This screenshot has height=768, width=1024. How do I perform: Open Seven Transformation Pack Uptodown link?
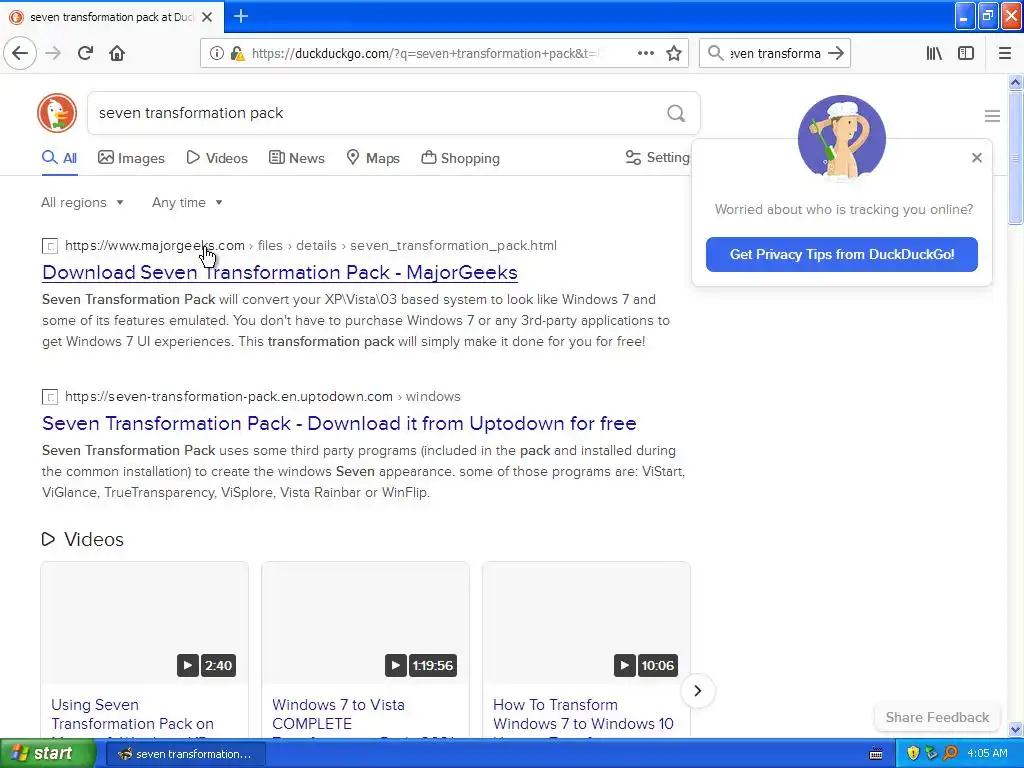pyautogui.click(x=339, y=423)
